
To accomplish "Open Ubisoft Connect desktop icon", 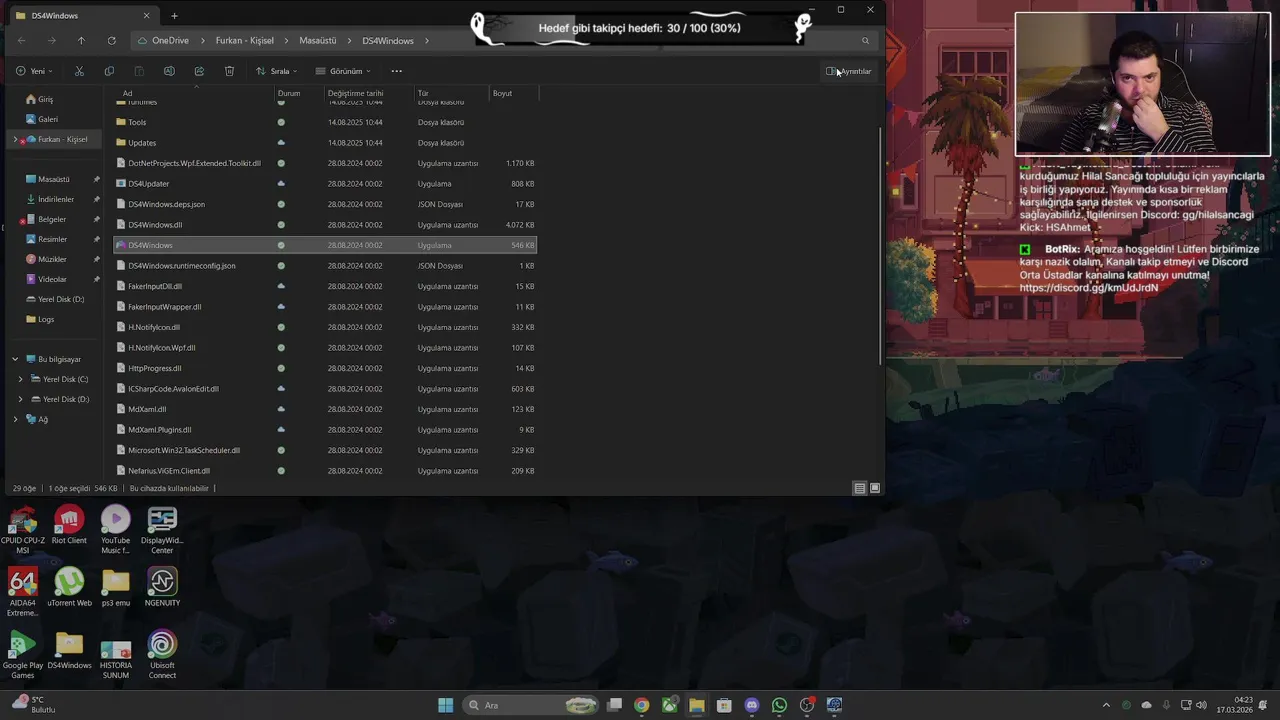I will pyautogui.click(x=162, y=654).
